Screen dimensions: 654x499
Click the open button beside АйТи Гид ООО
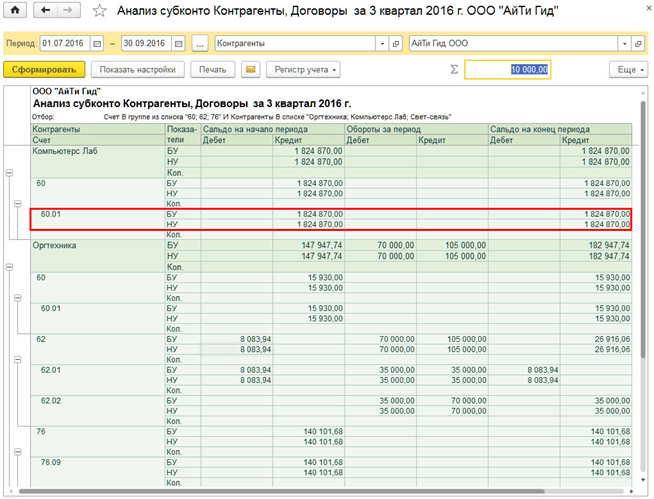tap(639, 45)
